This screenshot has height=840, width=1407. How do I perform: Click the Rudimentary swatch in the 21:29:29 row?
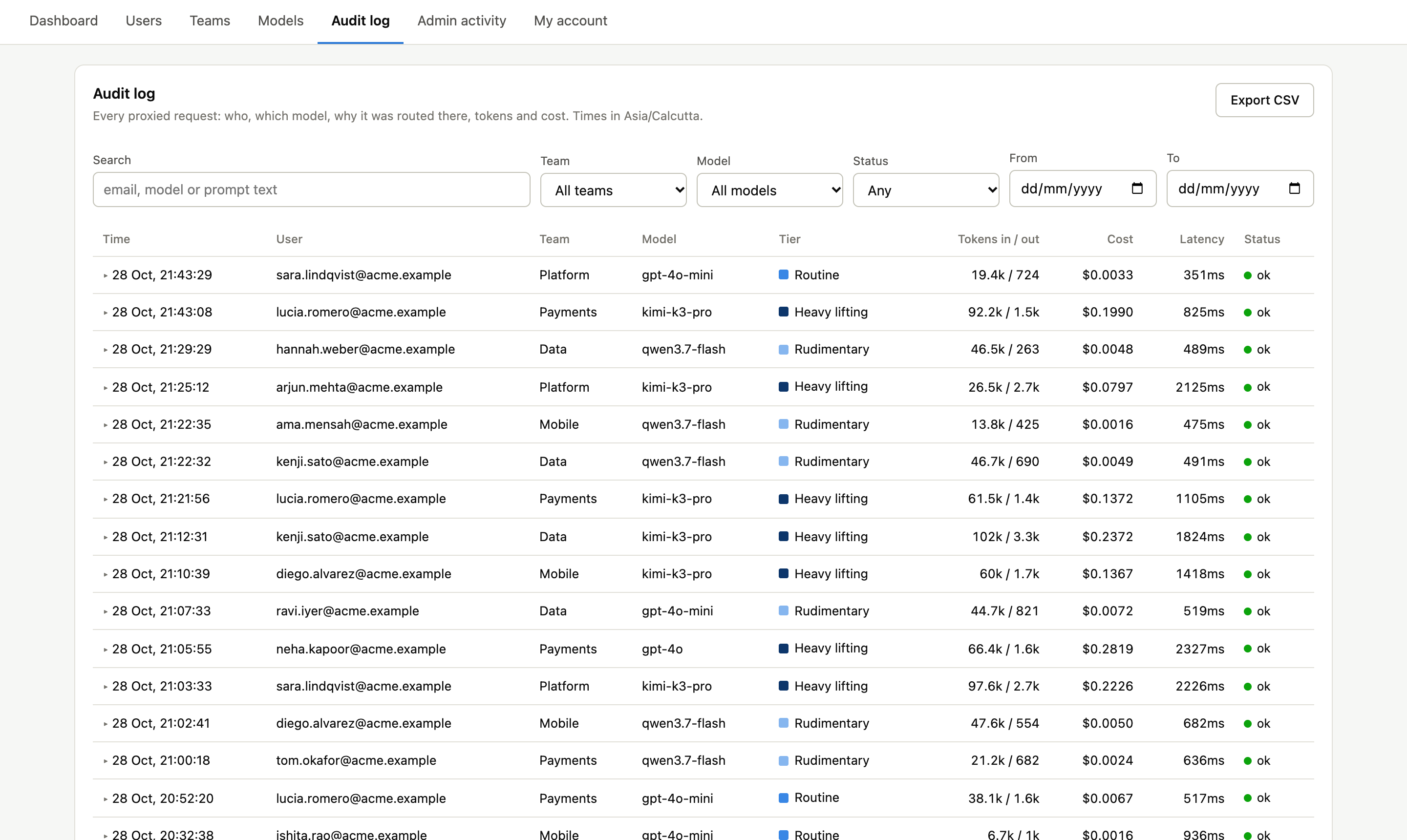784,349
